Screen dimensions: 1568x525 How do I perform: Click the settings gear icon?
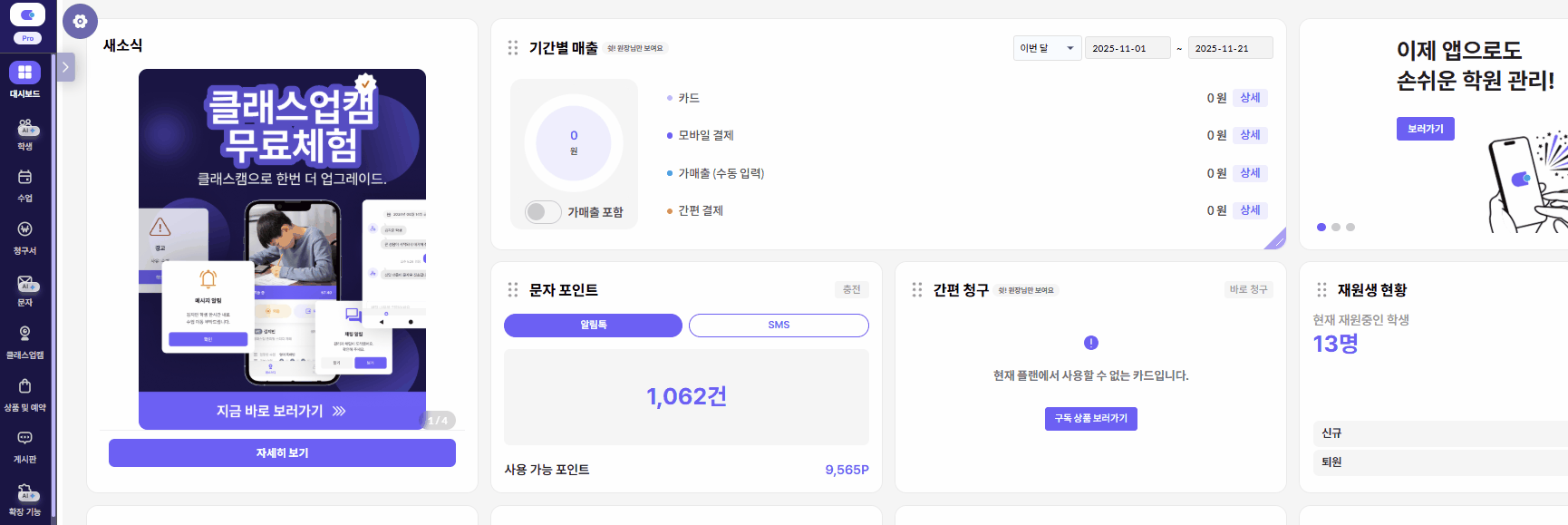point(80,22)
